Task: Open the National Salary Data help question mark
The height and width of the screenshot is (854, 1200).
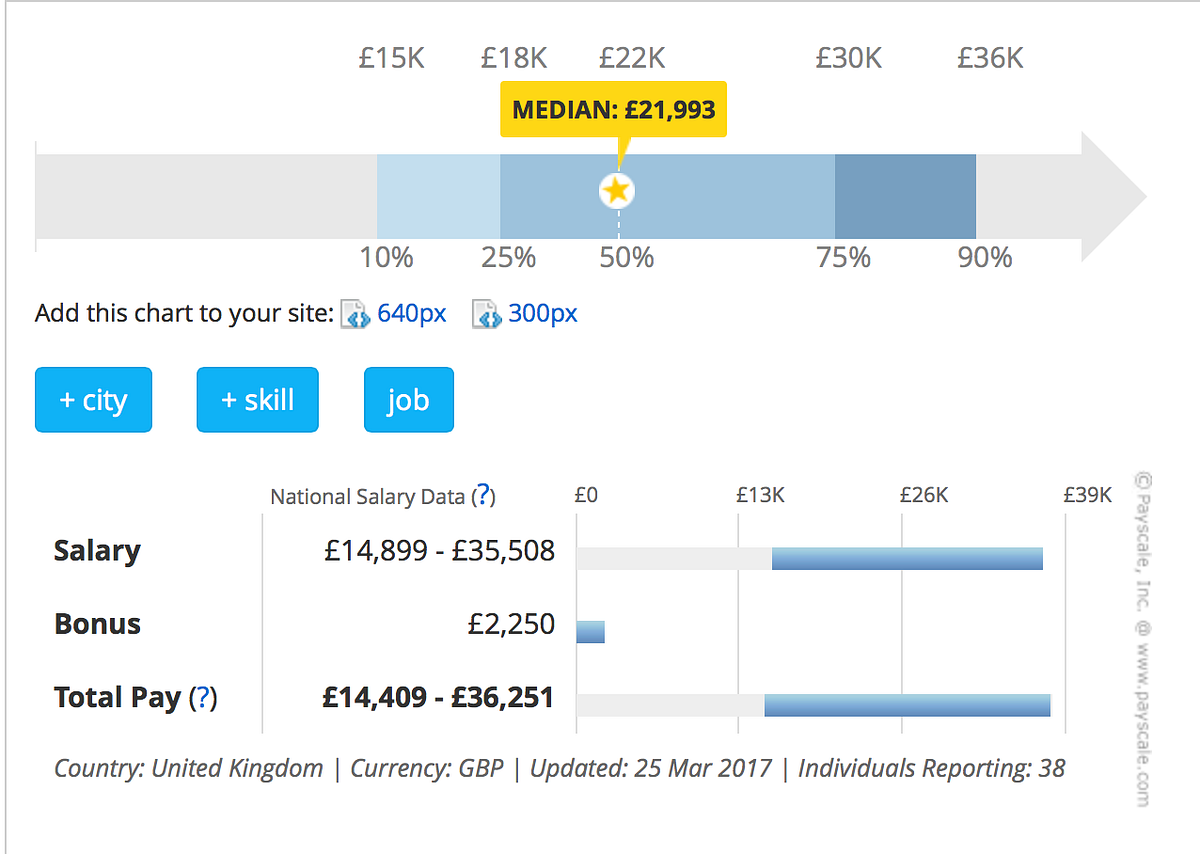Action: 483,495
